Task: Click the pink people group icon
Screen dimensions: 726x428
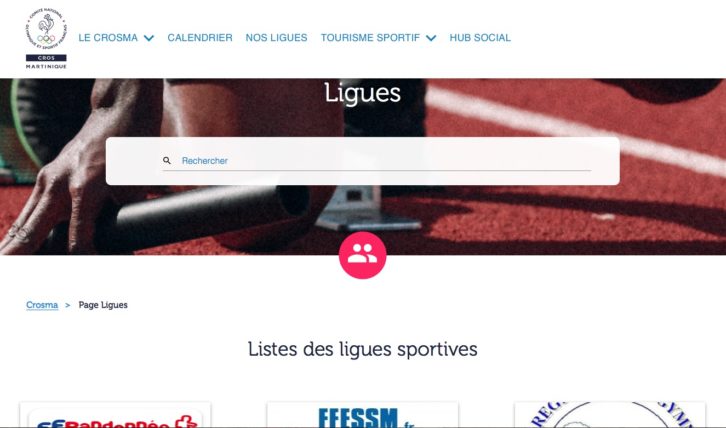Action: [363, 255]
